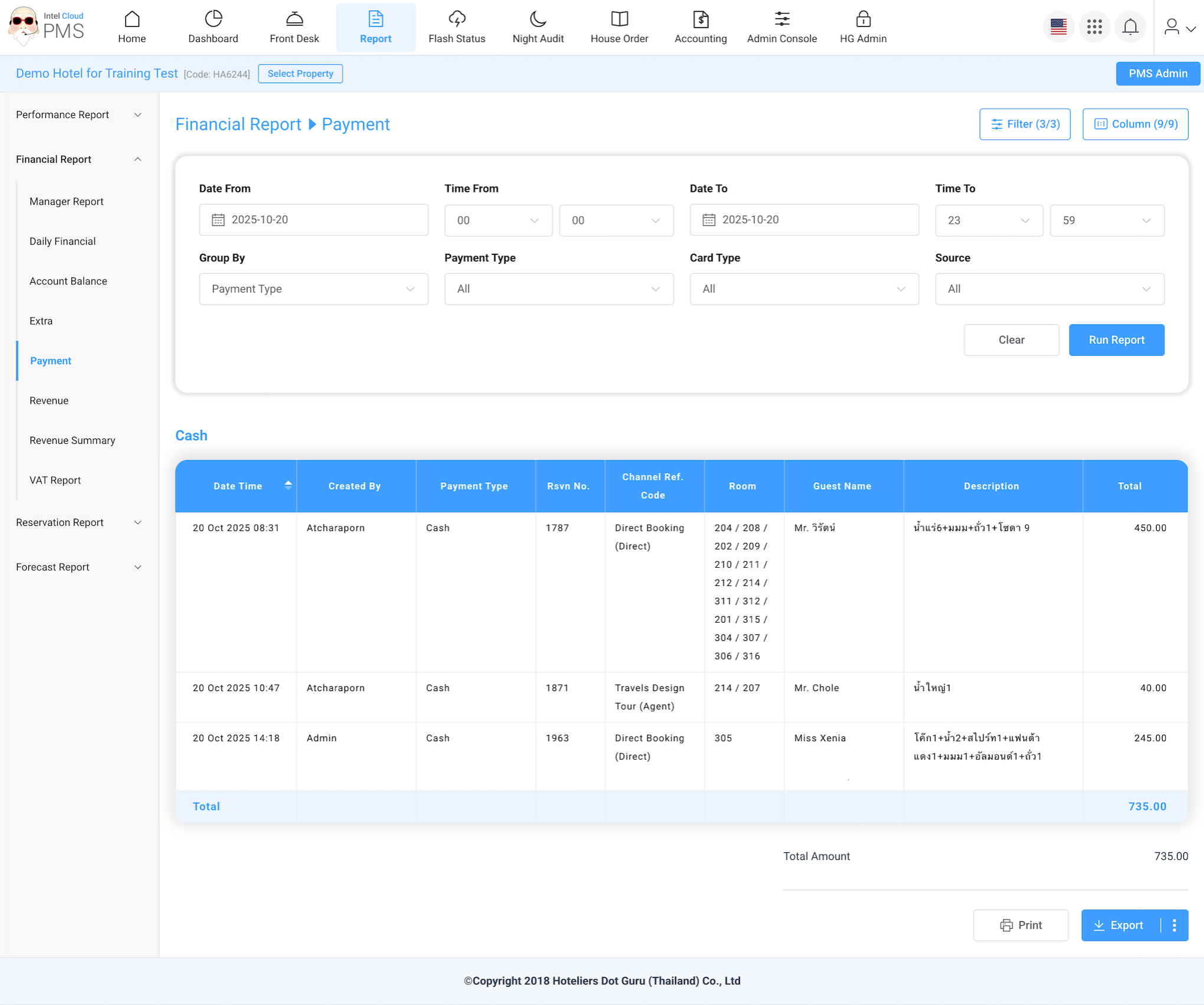Open the Time To hour dropdown

(989, 221)
